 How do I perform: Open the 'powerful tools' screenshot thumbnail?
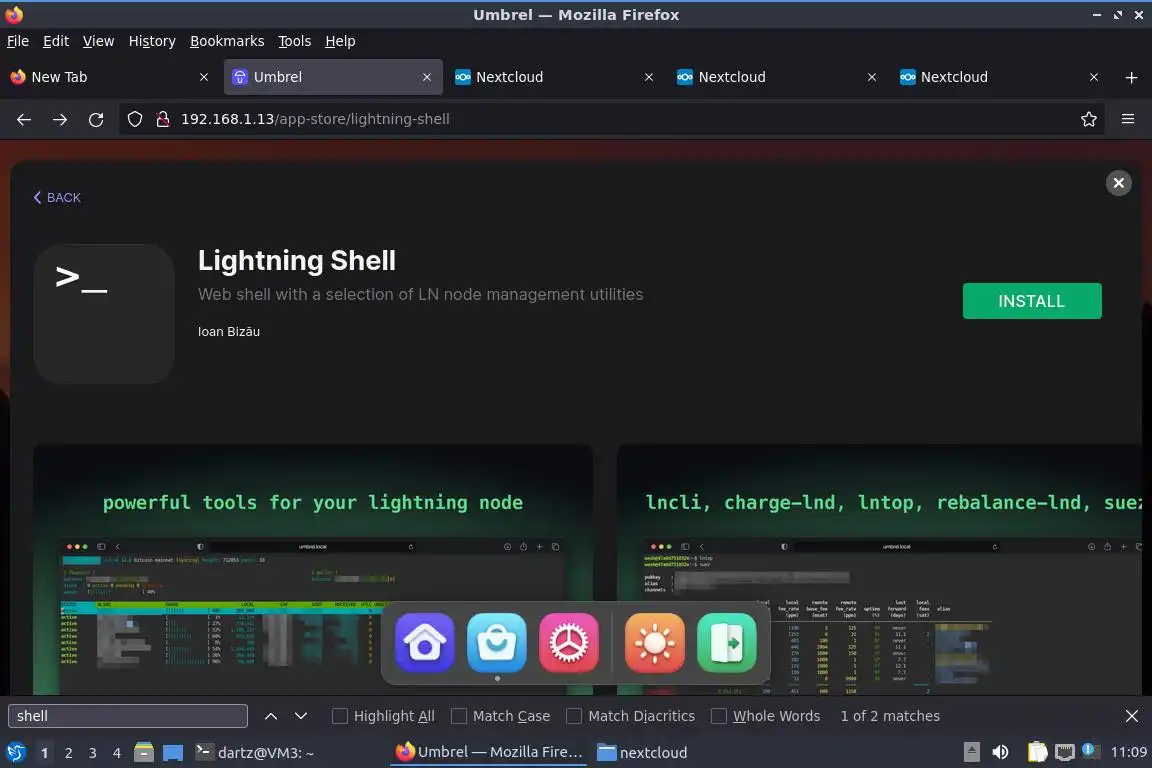(x=313, y=570)
